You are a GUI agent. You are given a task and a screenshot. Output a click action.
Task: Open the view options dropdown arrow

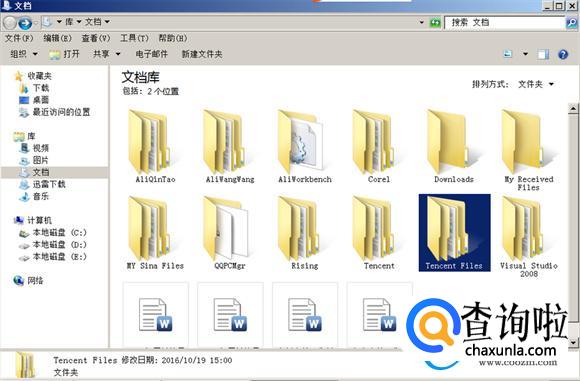pos(525,54)
